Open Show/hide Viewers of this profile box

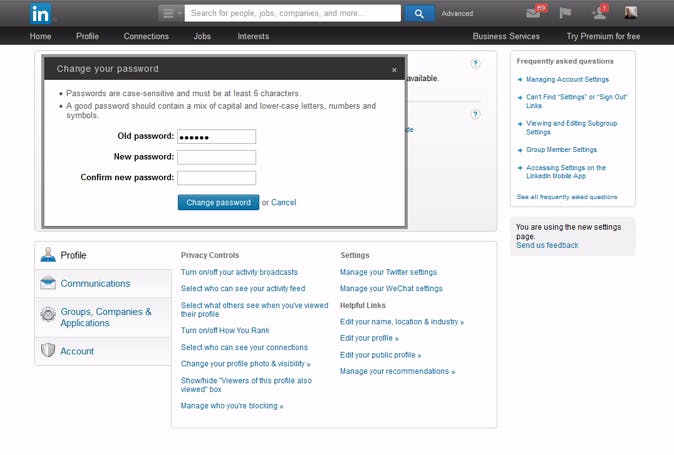(x=246, y=385)
